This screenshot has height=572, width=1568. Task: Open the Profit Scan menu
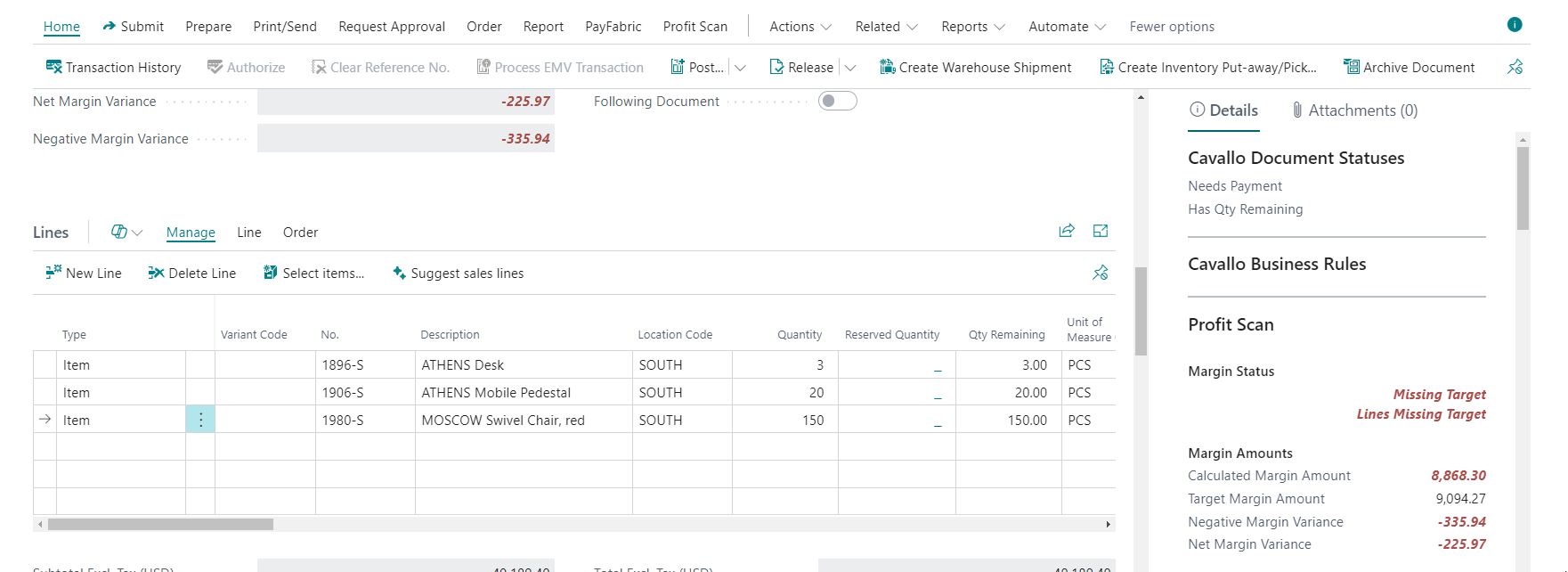pos(695,27)
